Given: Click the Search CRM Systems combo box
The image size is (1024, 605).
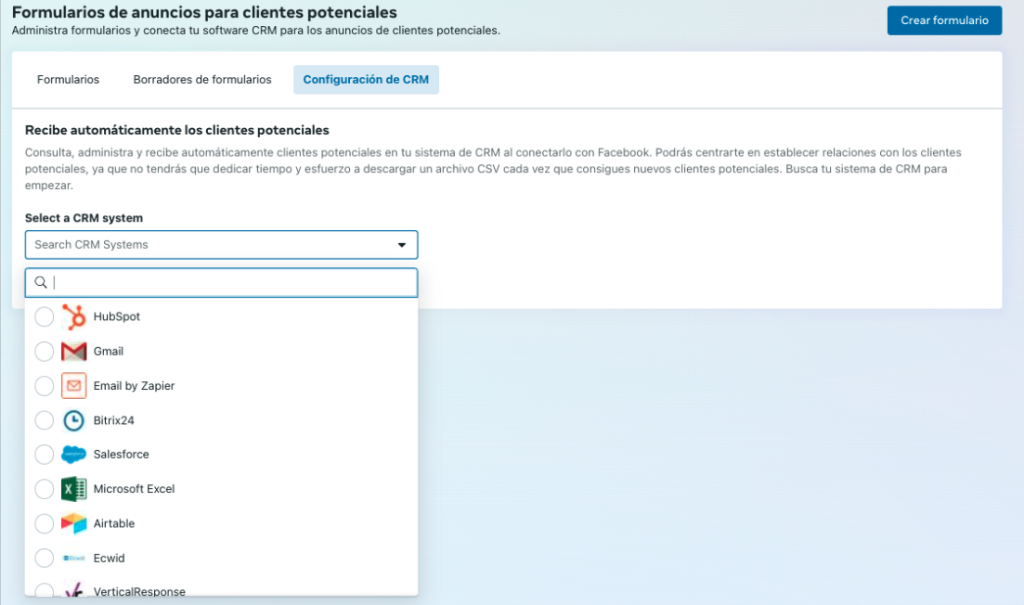Looking at the screenshot, I should tap(210, 245).
